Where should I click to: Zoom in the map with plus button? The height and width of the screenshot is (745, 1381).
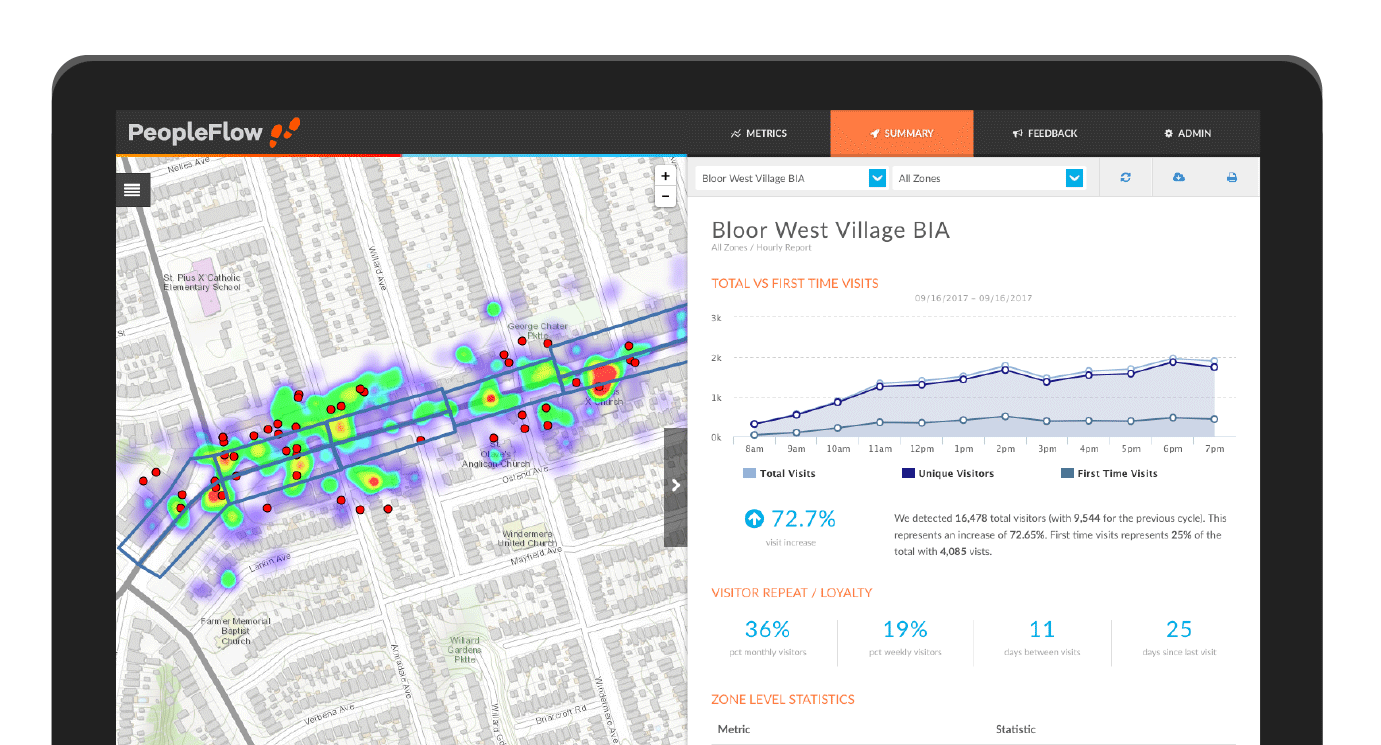pyautogui.click(x=666, y=176)
